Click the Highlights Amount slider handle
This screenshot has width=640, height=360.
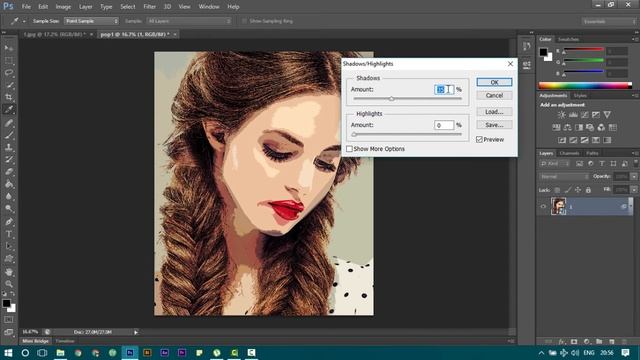354,134
